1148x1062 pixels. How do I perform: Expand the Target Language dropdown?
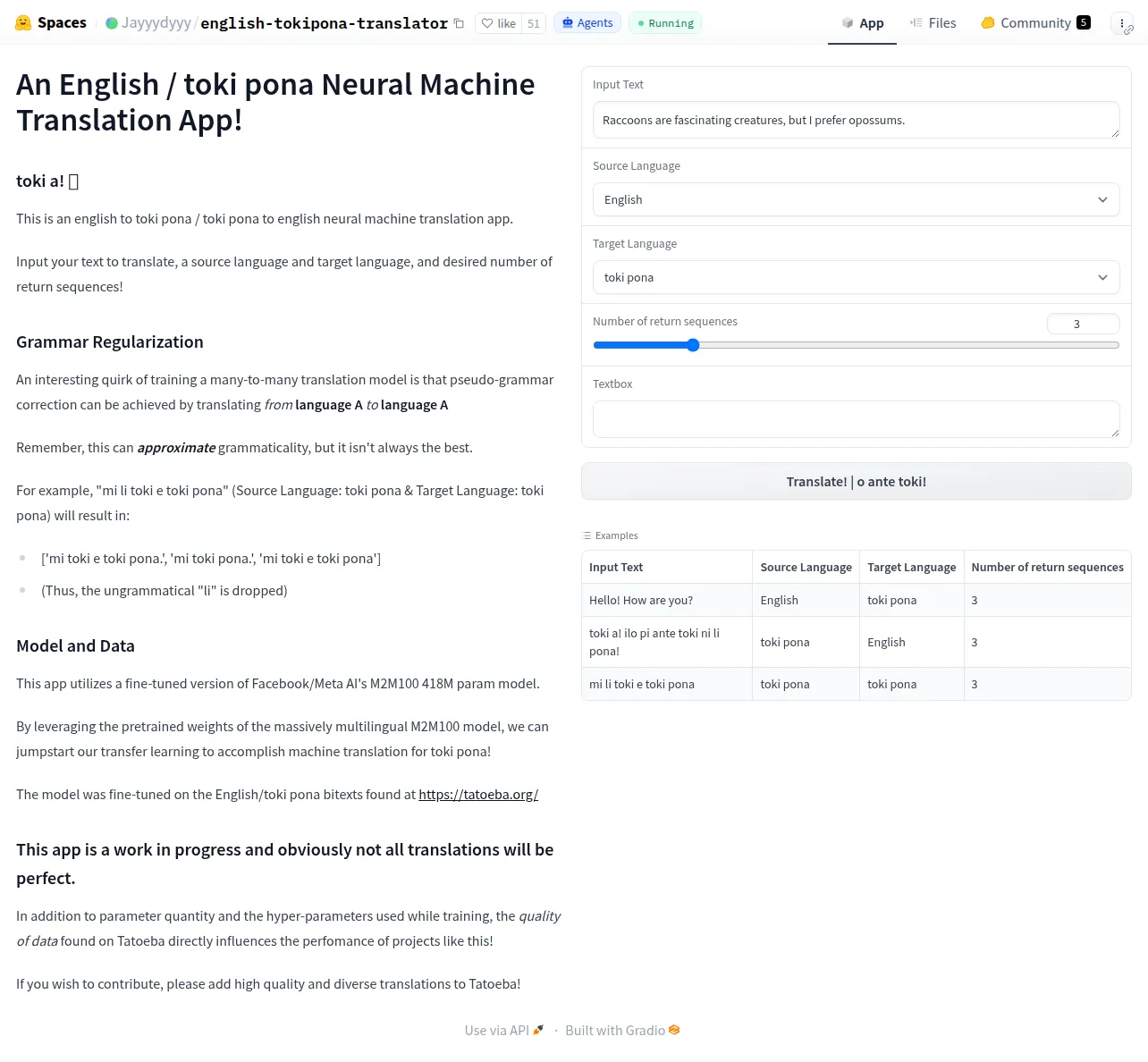point(856,277)
